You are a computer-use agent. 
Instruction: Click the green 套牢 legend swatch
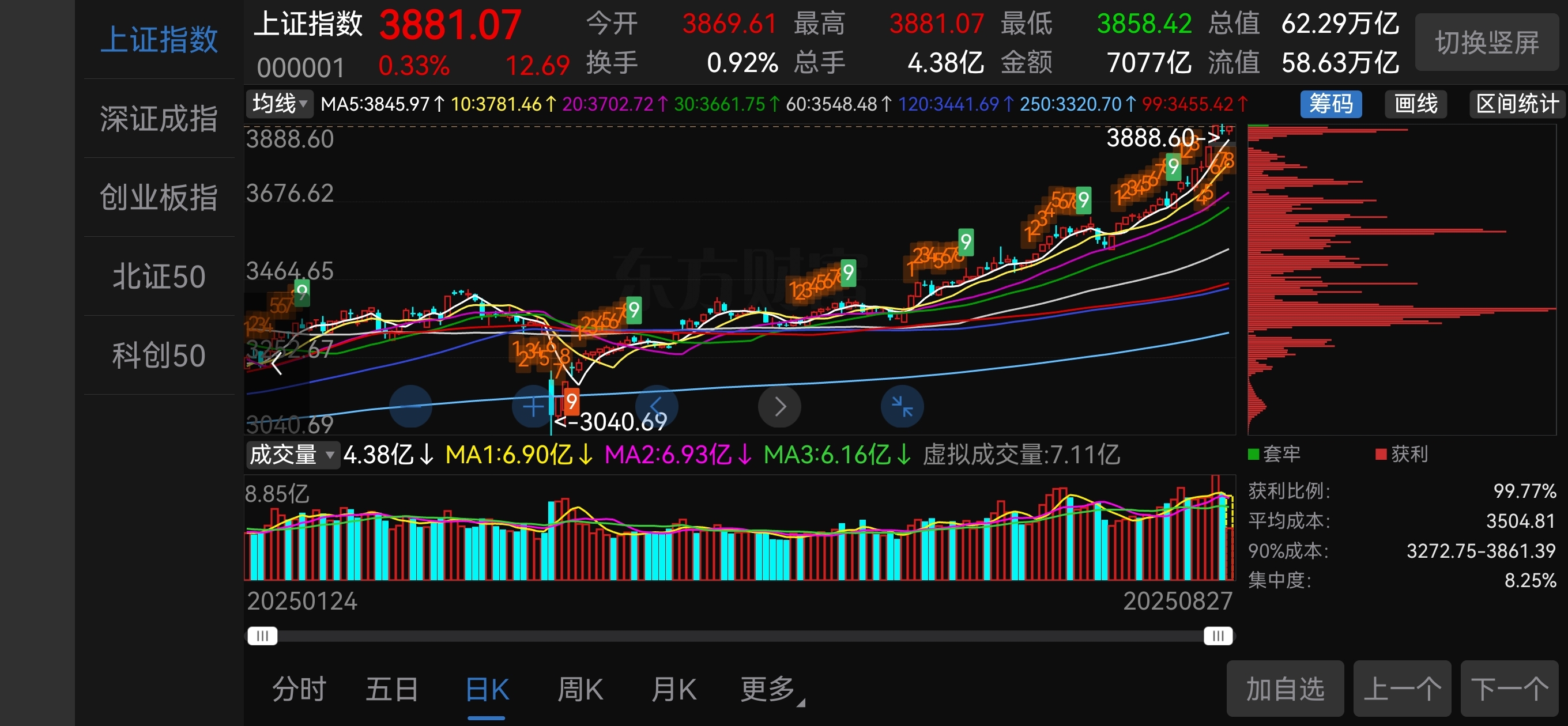(1253, 454)
